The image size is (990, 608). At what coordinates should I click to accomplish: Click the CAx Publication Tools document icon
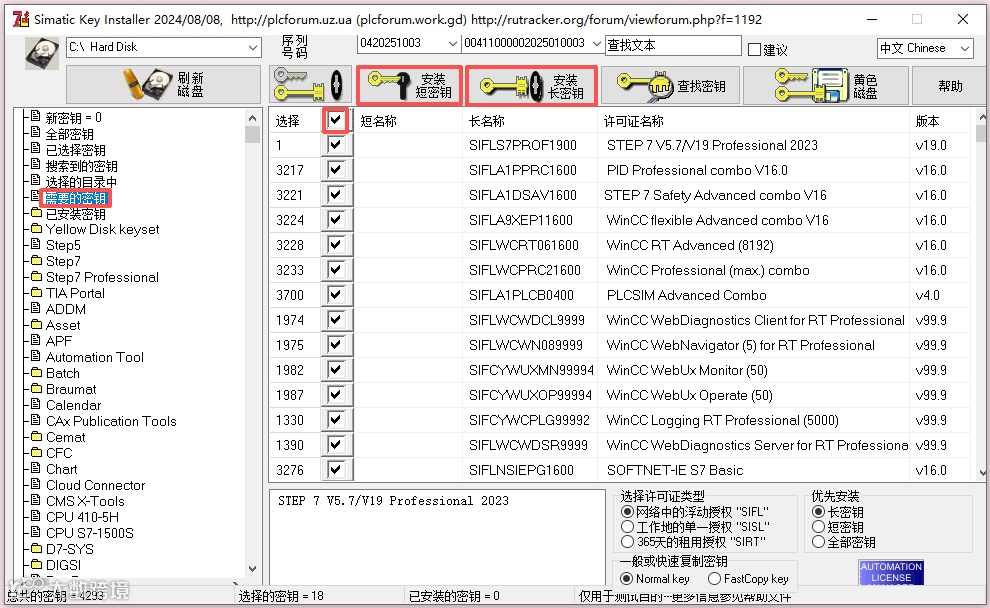coord(37,420)
